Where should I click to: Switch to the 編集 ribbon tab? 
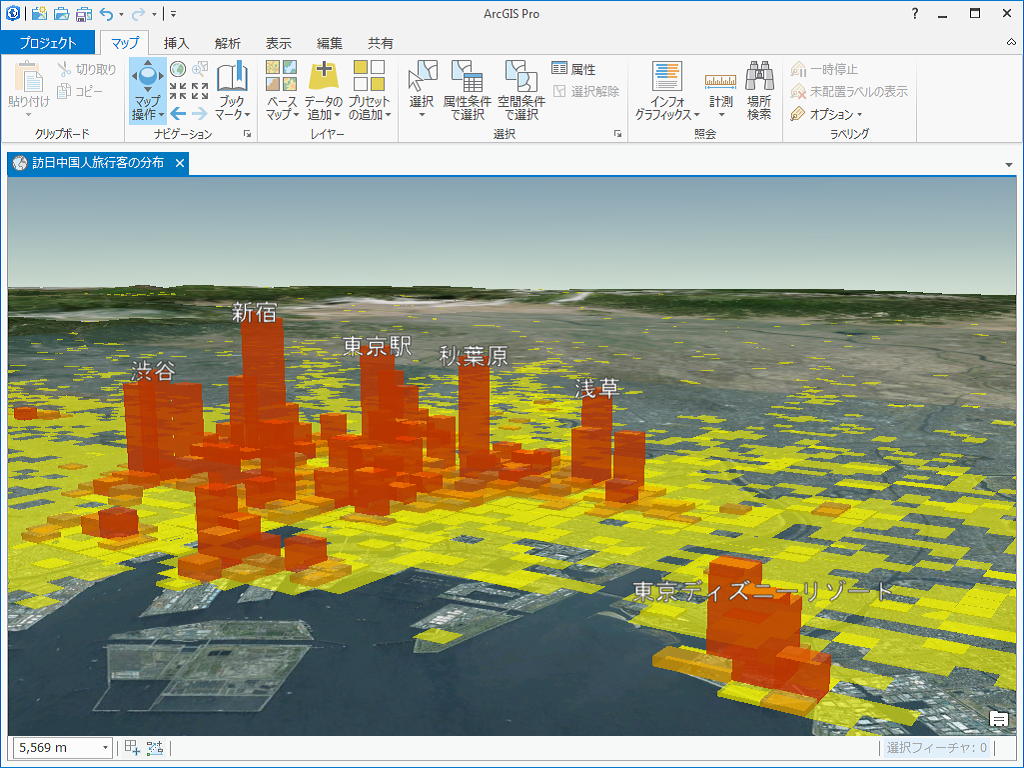[329, 43]
